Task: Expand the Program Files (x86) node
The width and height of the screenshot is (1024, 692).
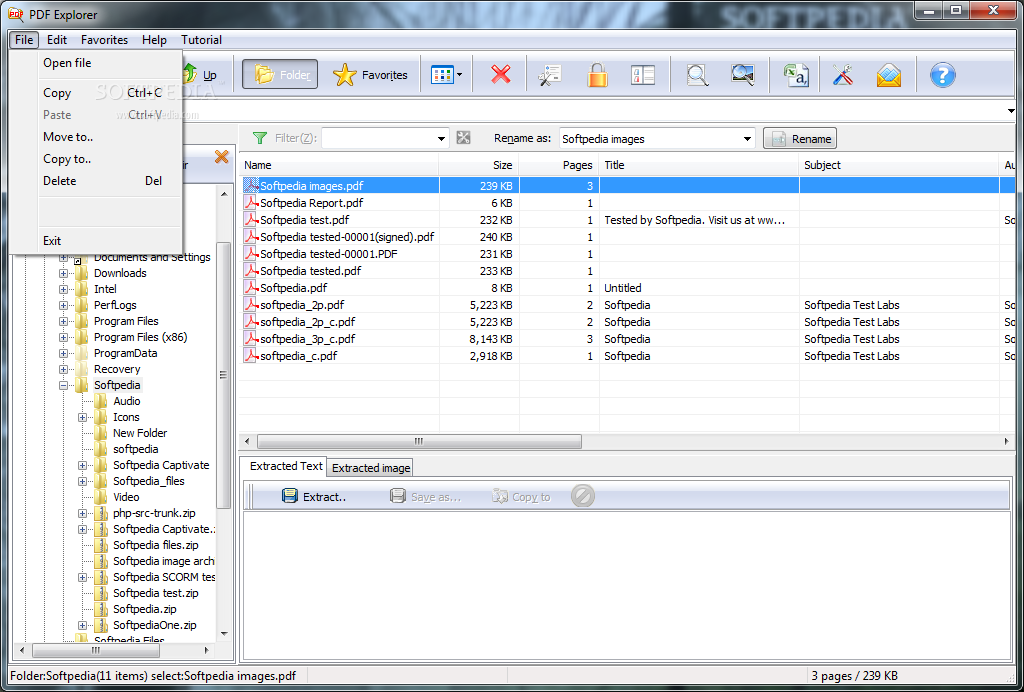Action: [63, 338]
